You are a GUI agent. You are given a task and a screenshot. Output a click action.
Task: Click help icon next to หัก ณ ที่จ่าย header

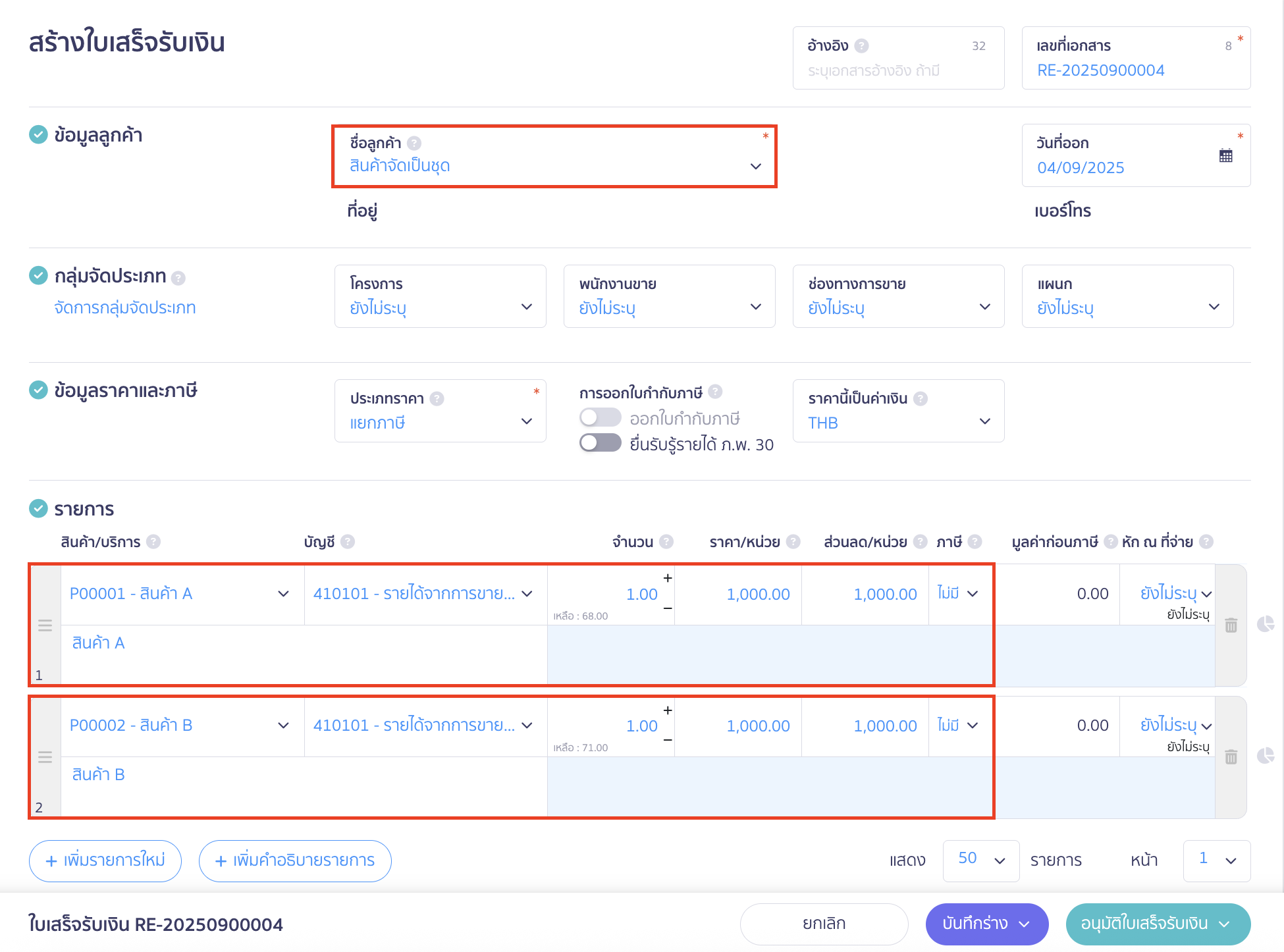coord(1206,541)
